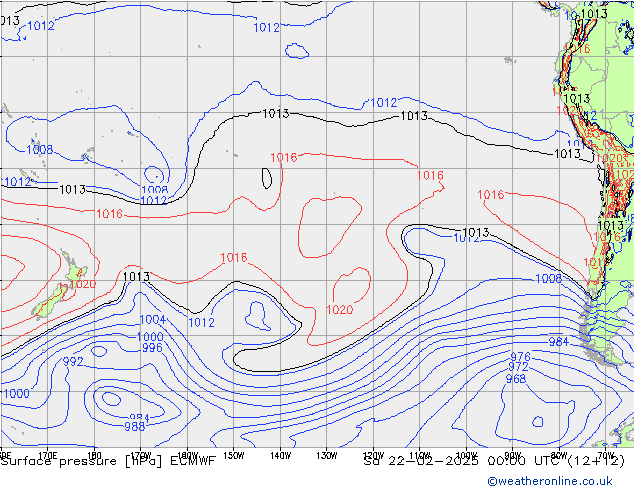This screenshot has width=634, height=490.
Task: Select the 992 isobar label
Action: (73, 361)
